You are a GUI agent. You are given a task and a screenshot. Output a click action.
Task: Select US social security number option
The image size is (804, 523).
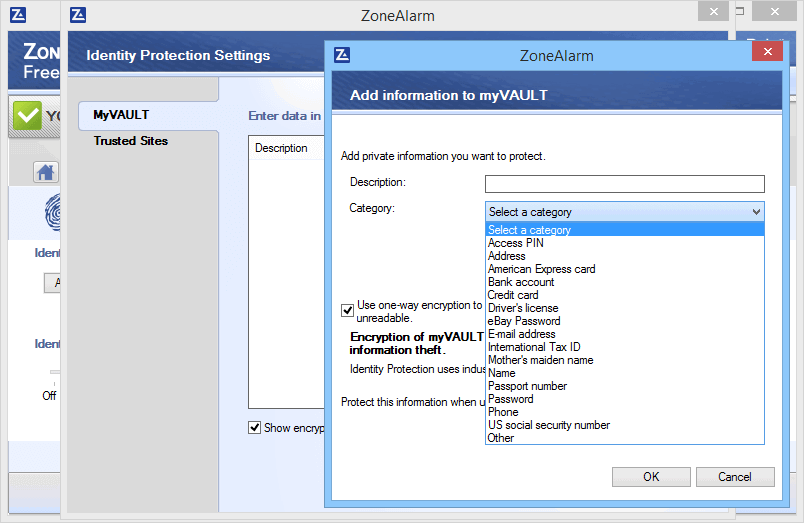625,425
